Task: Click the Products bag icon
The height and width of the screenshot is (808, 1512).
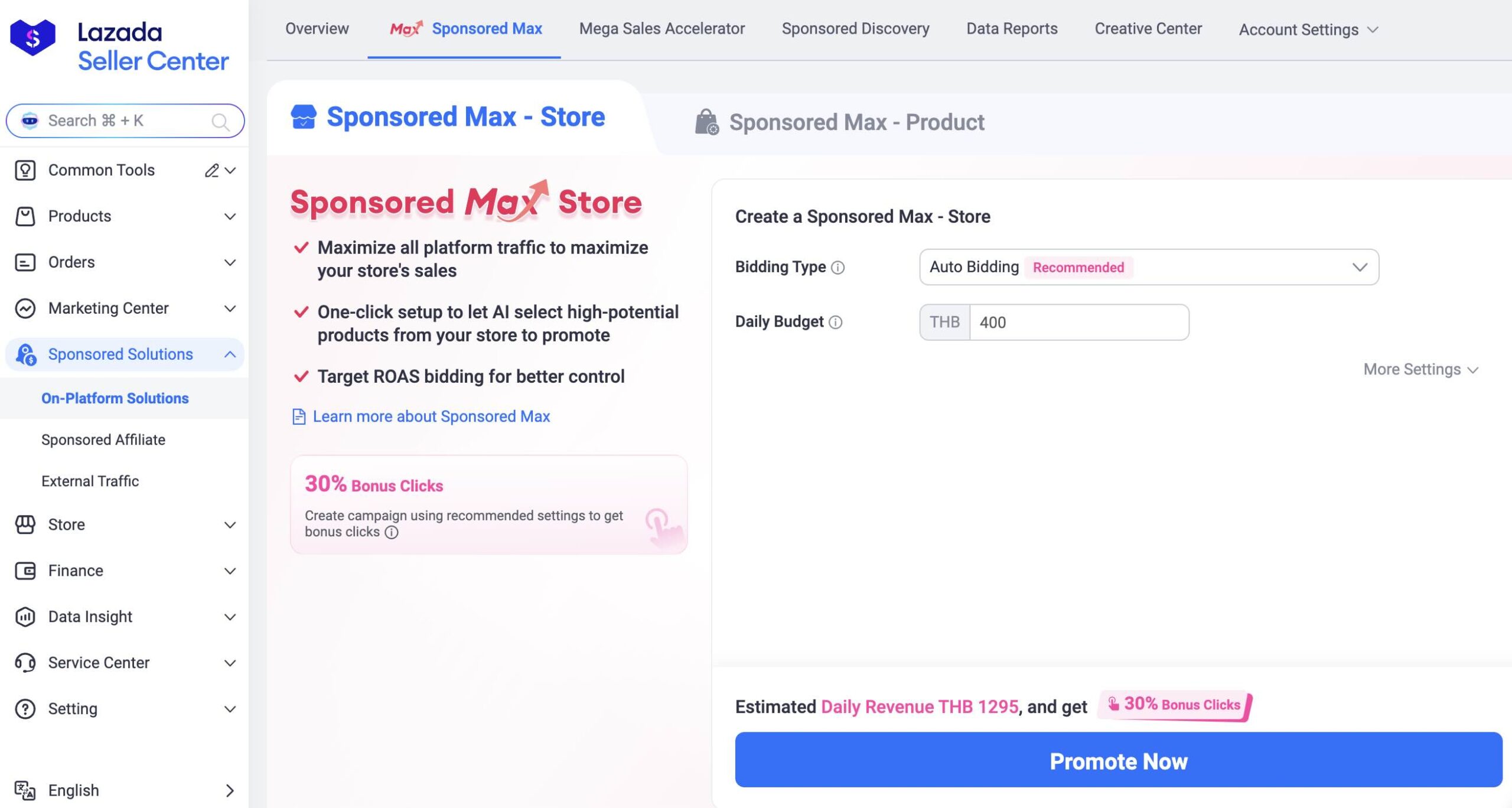Action: point(25,216)
